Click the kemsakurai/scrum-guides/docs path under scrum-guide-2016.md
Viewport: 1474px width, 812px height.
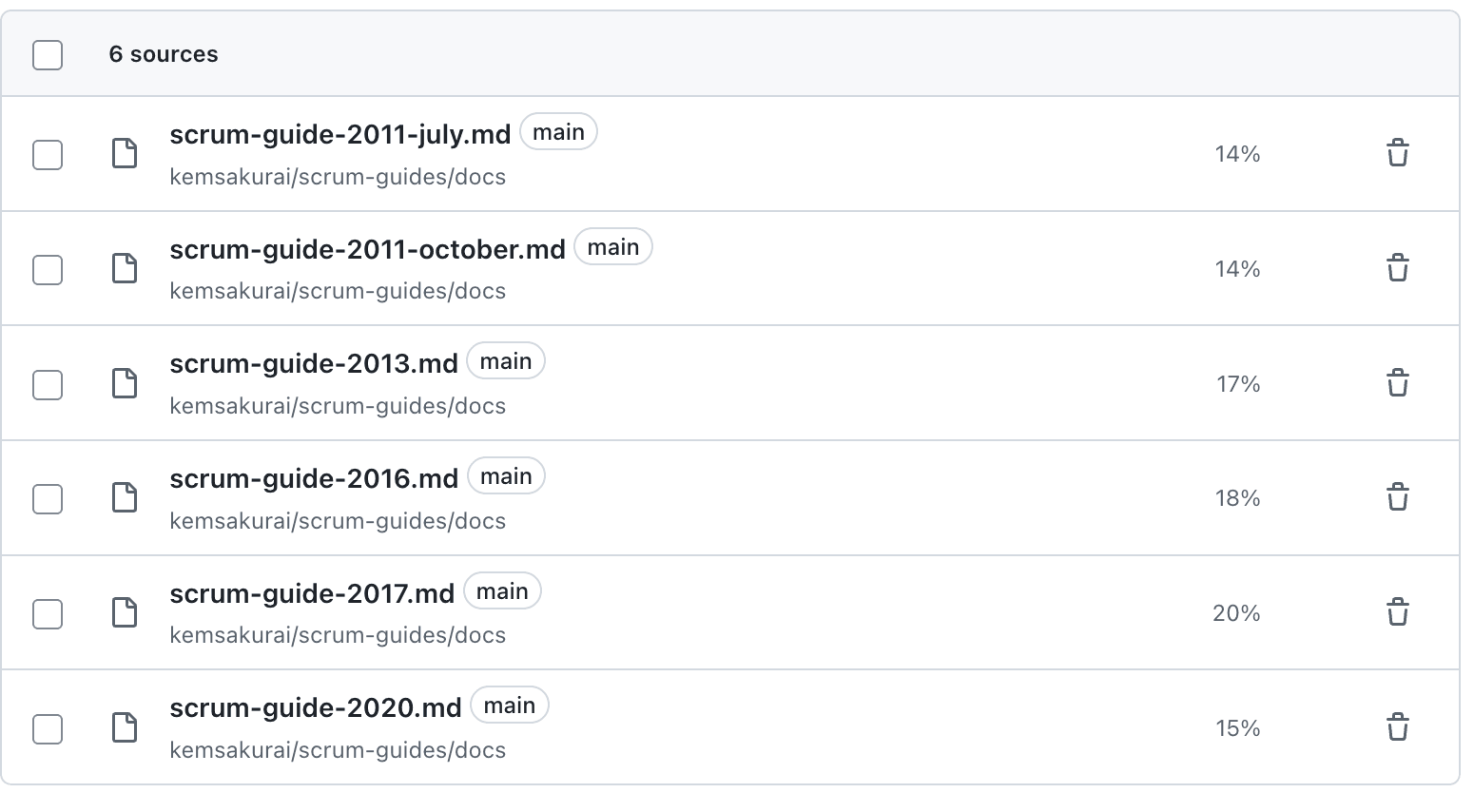(x=338, y=521)
